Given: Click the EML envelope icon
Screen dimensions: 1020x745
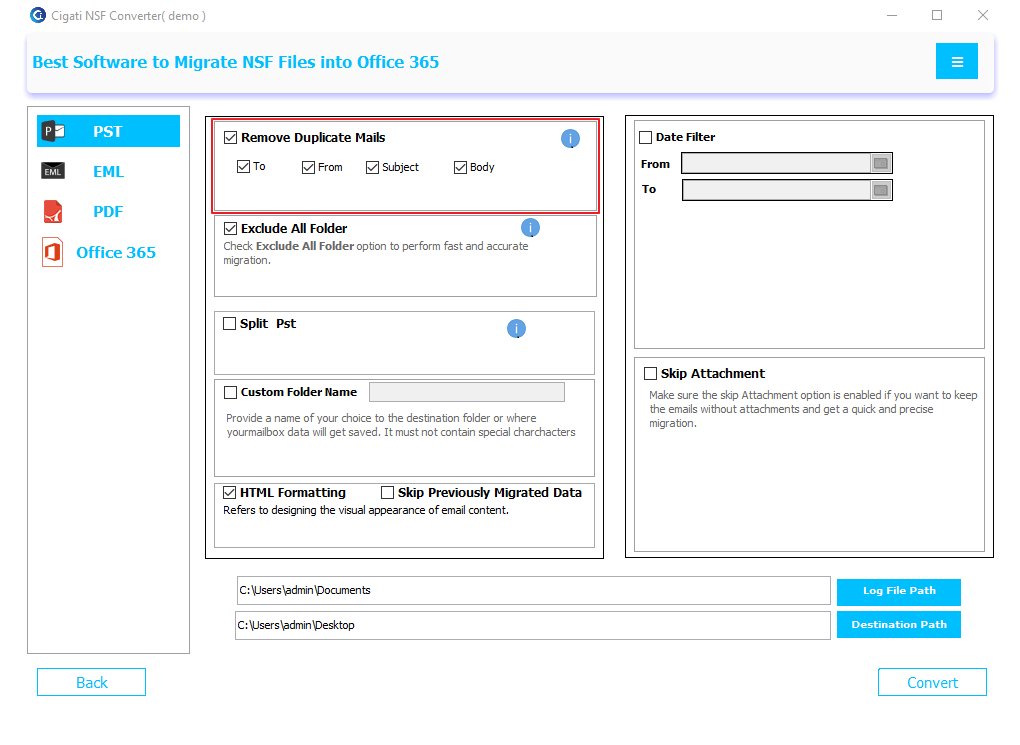Looking at the screenshot, I should click(x=53, y=171).
